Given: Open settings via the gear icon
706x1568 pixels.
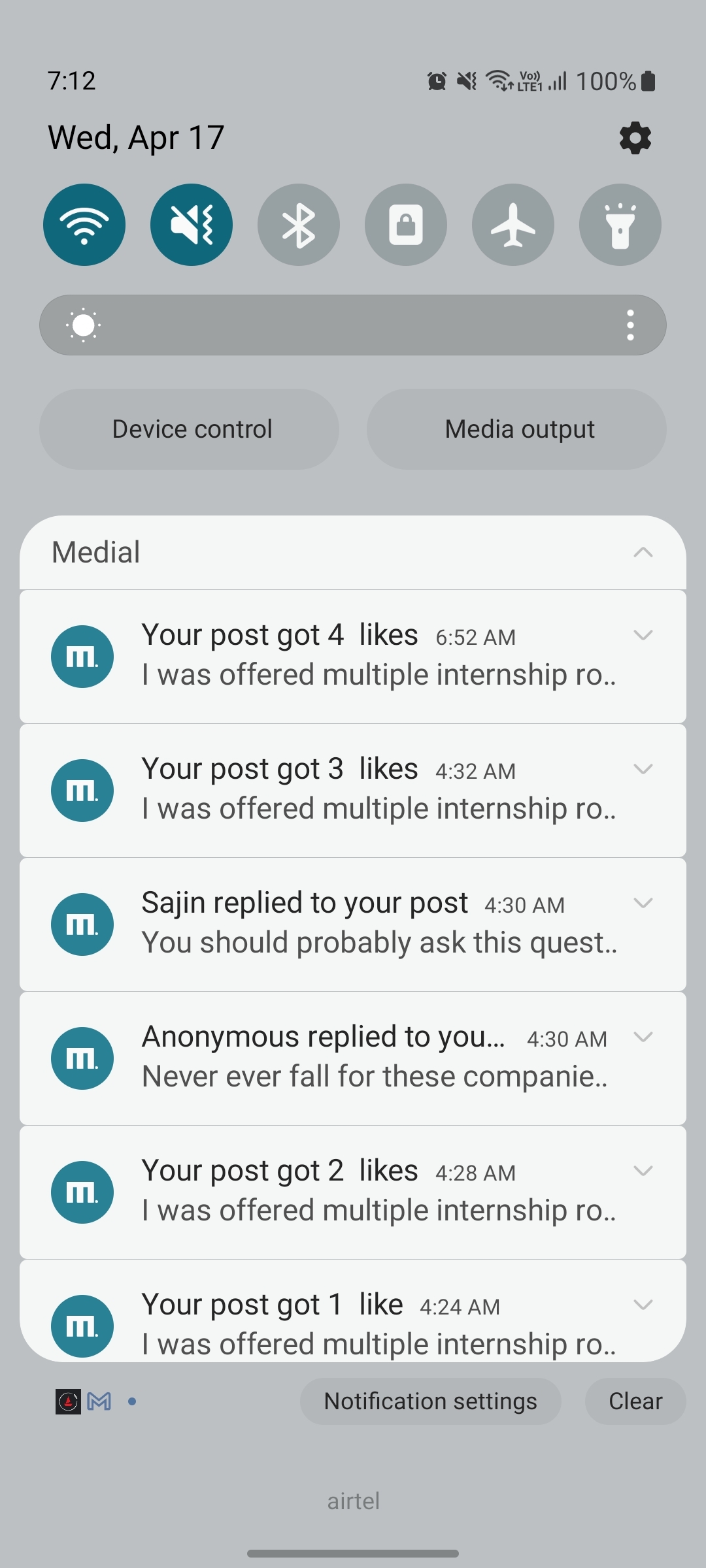Looking at the screenshot, I should (x=635, y=139).
